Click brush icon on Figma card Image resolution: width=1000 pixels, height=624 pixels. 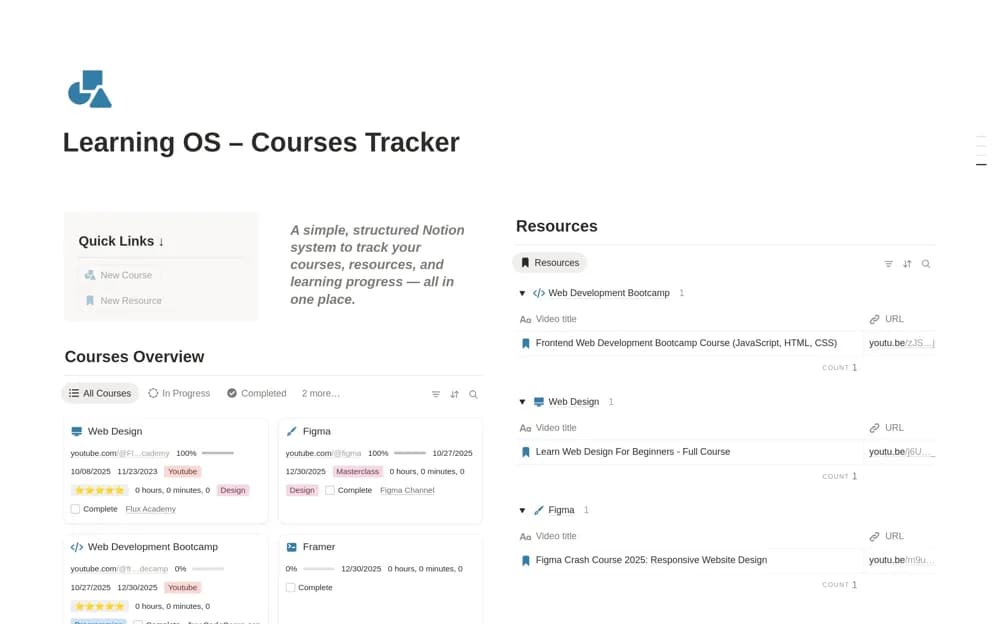coord(291,431)
